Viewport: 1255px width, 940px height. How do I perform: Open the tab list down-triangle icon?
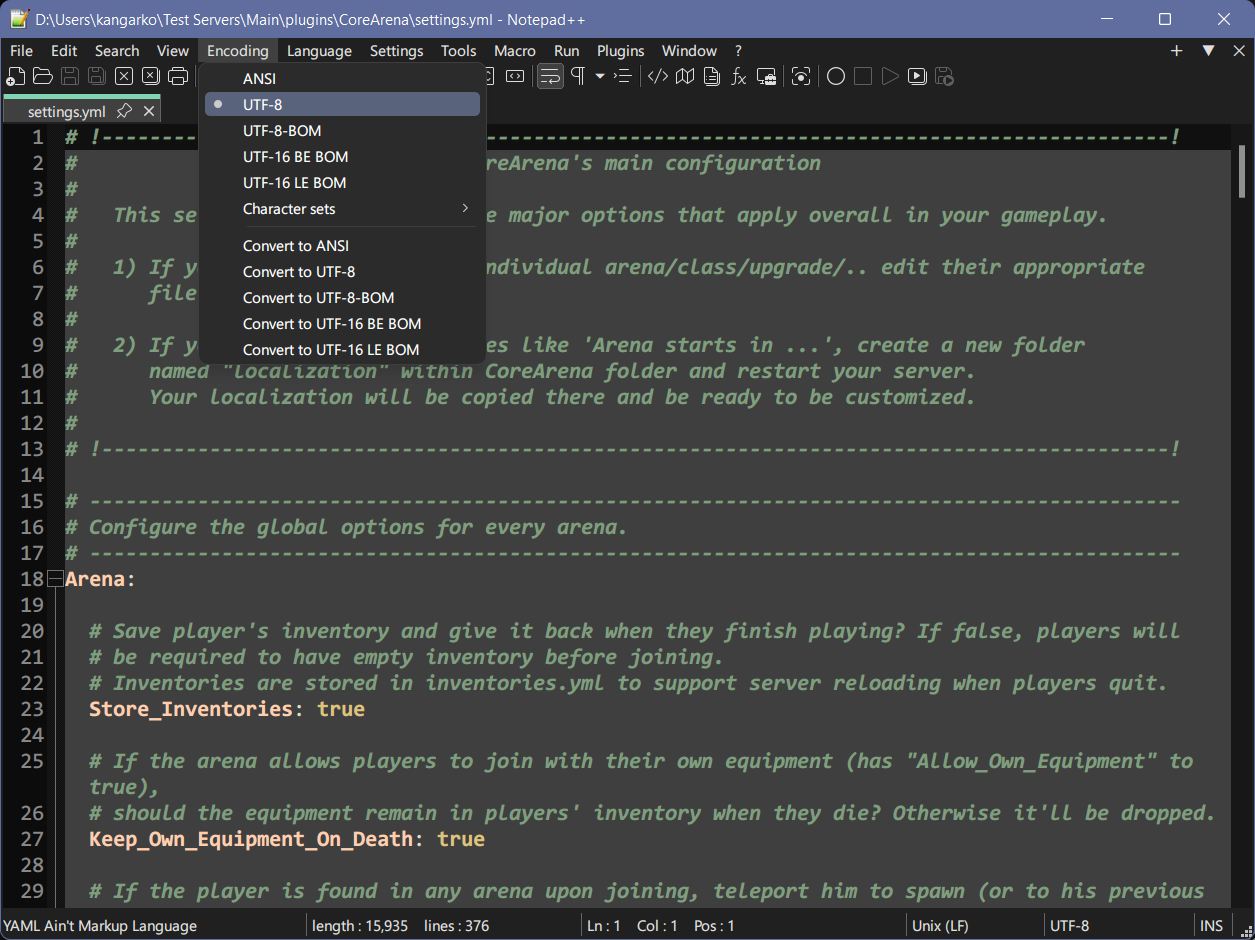(x=1208, y=51)
